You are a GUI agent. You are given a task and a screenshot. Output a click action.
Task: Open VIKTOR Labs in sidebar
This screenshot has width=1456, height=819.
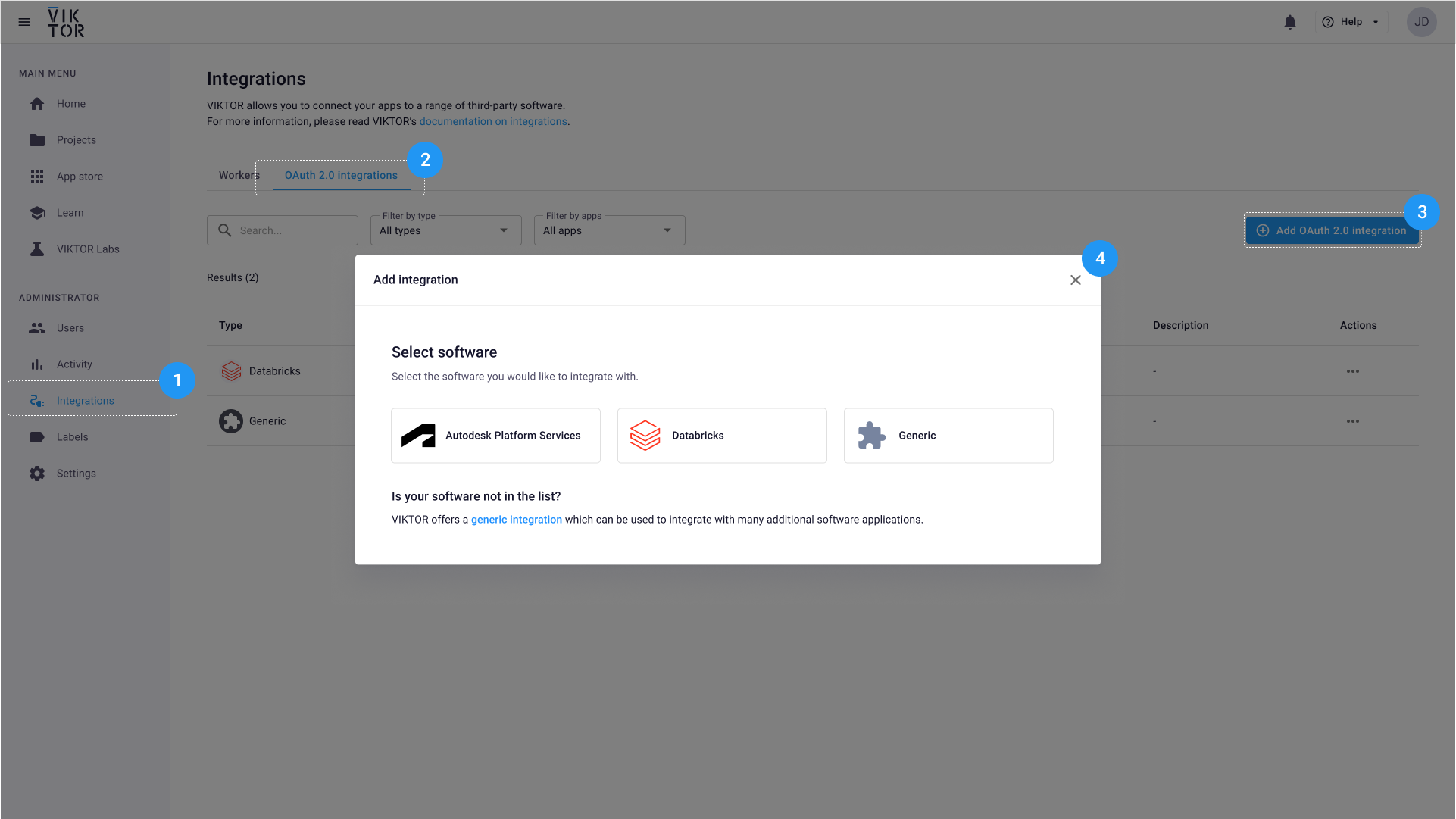[87, 249]
